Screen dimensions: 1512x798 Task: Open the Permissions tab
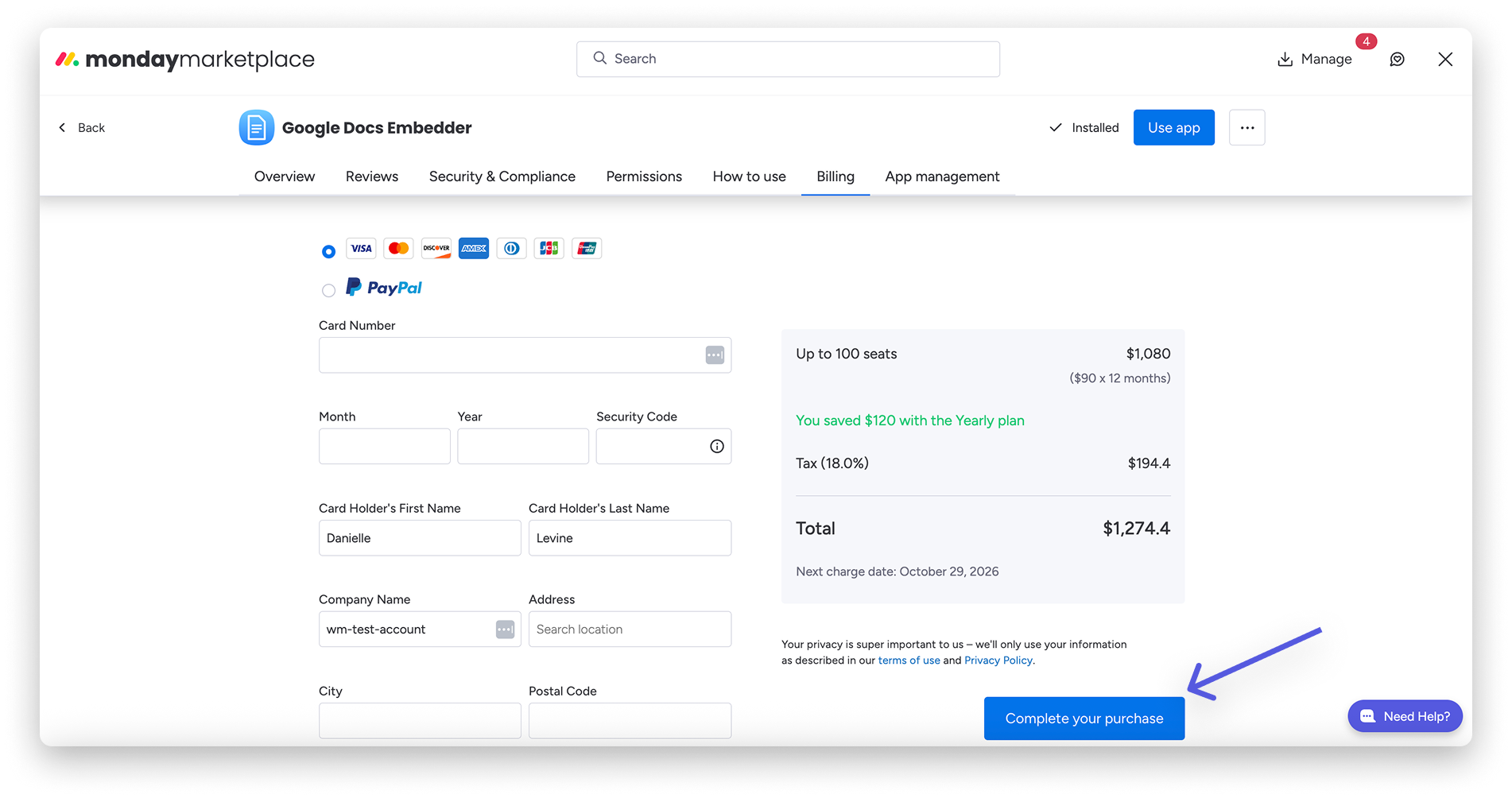(644, 176)
